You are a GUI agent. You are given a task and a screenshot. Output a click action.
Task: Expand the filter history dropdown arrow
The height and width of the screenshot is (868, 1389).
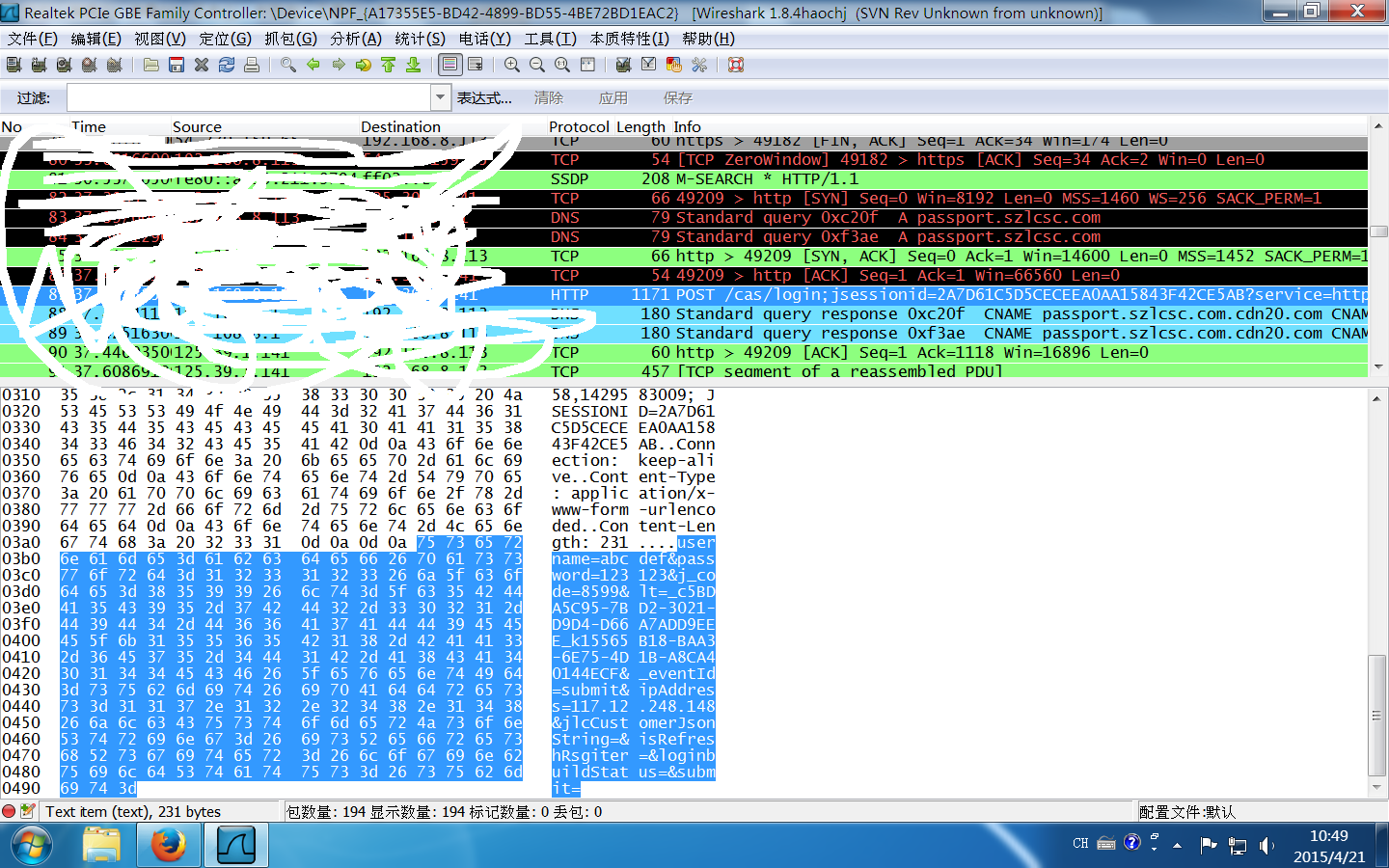[x=441, y=97]
